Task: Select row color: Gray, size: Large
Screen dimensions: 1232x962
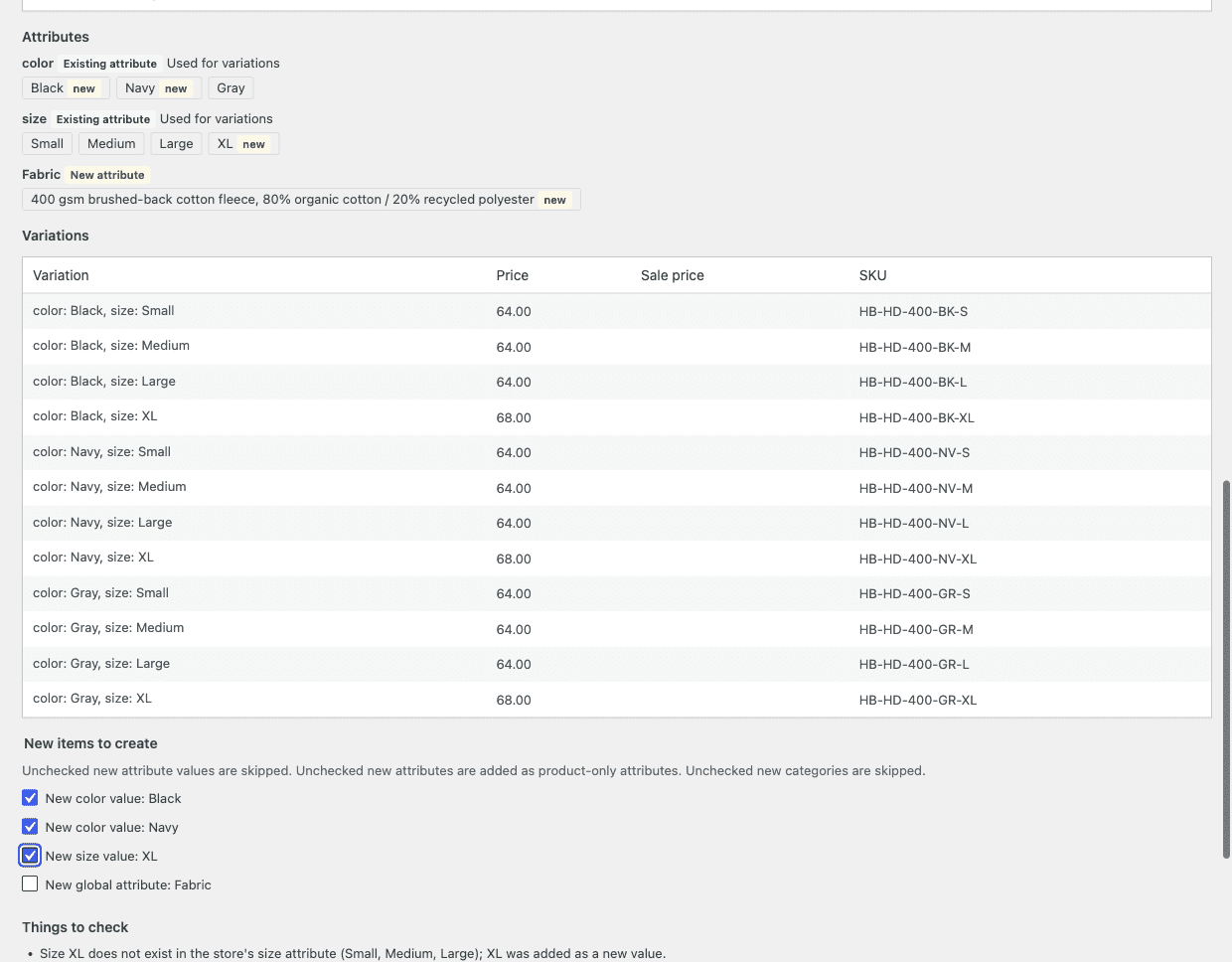Action: click(616, 664)
